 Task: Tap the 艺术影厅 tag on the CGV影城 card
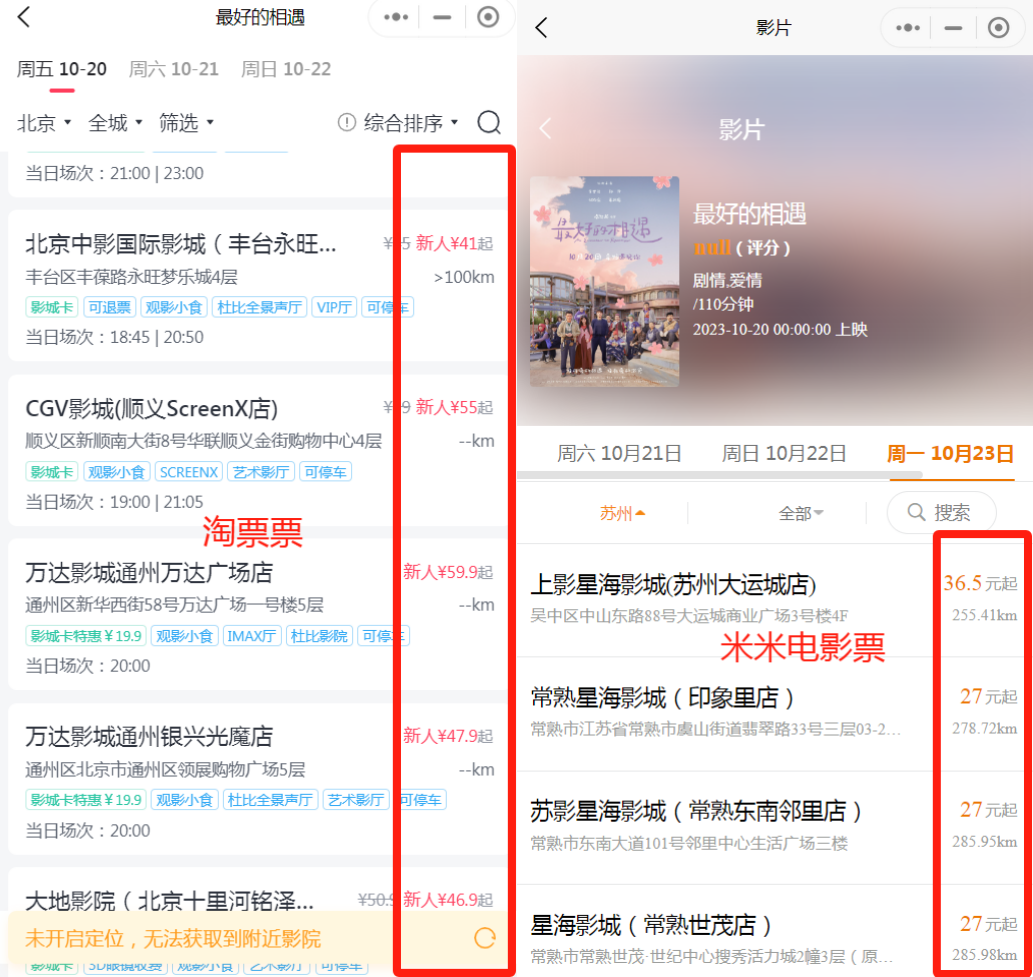pos(261,472)
